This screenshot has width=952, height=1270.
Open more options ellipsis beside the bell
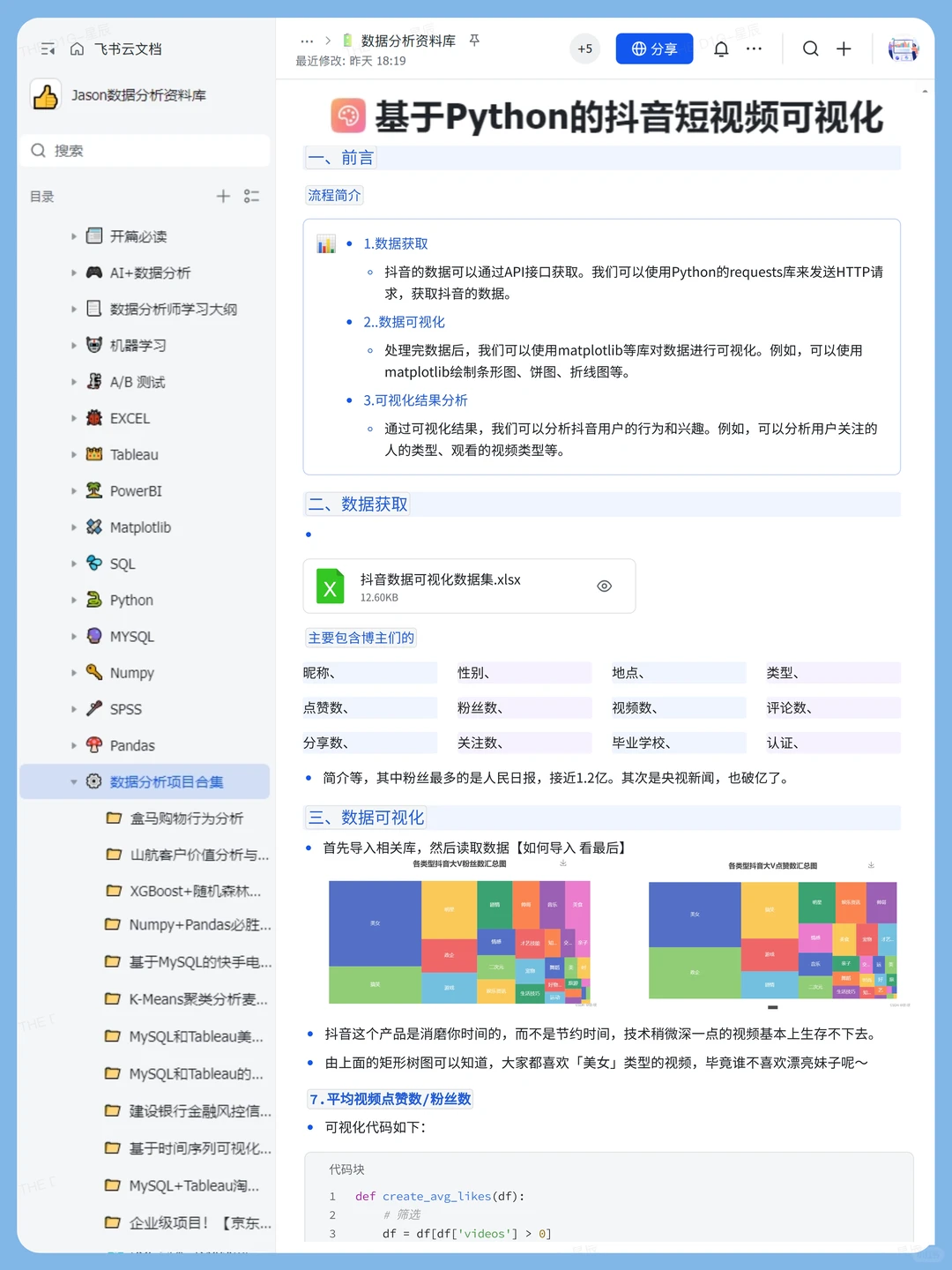tap(755, 49)
